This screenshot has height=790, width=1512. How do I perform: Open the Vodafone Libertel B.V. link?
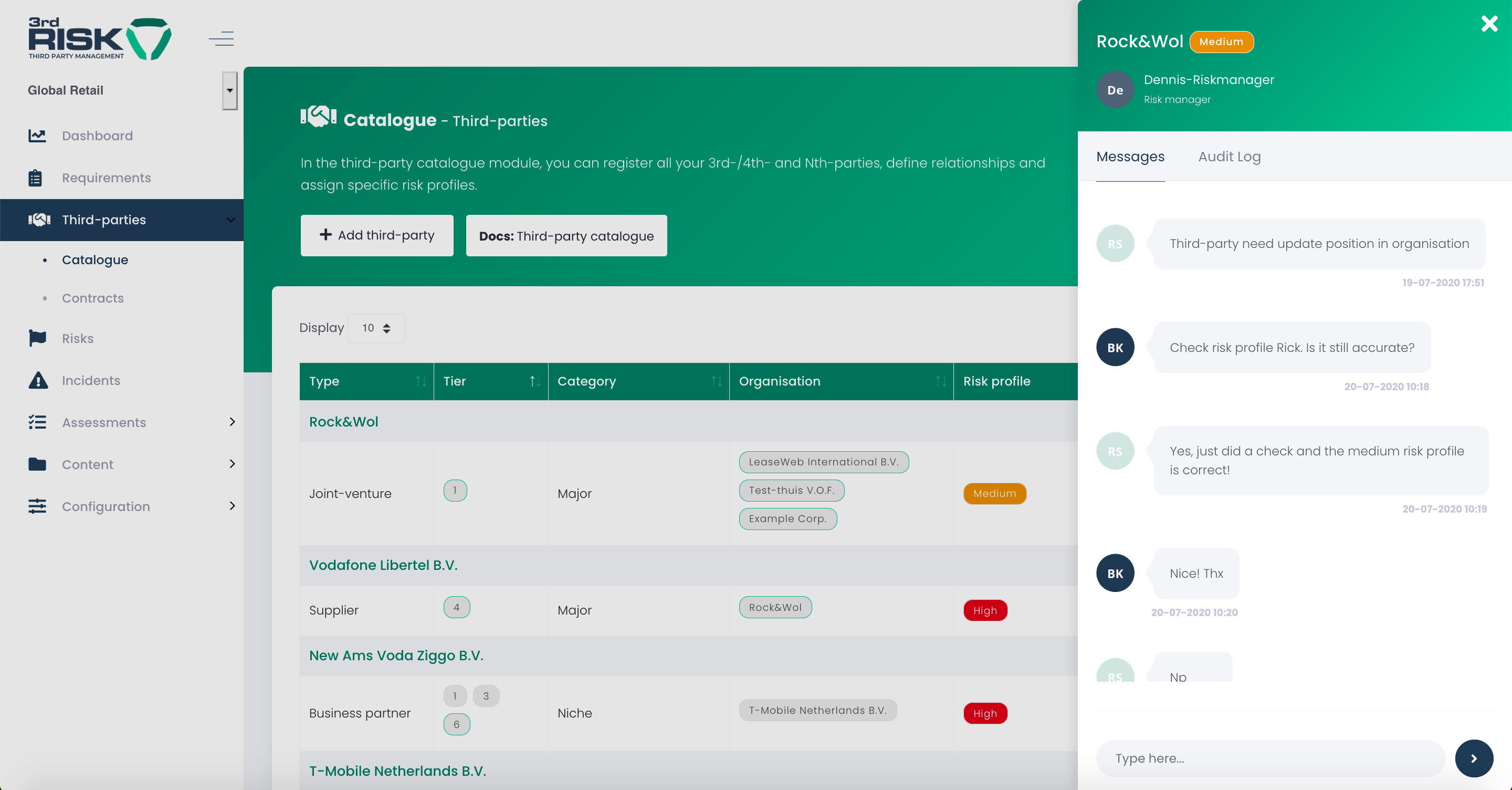383,565
